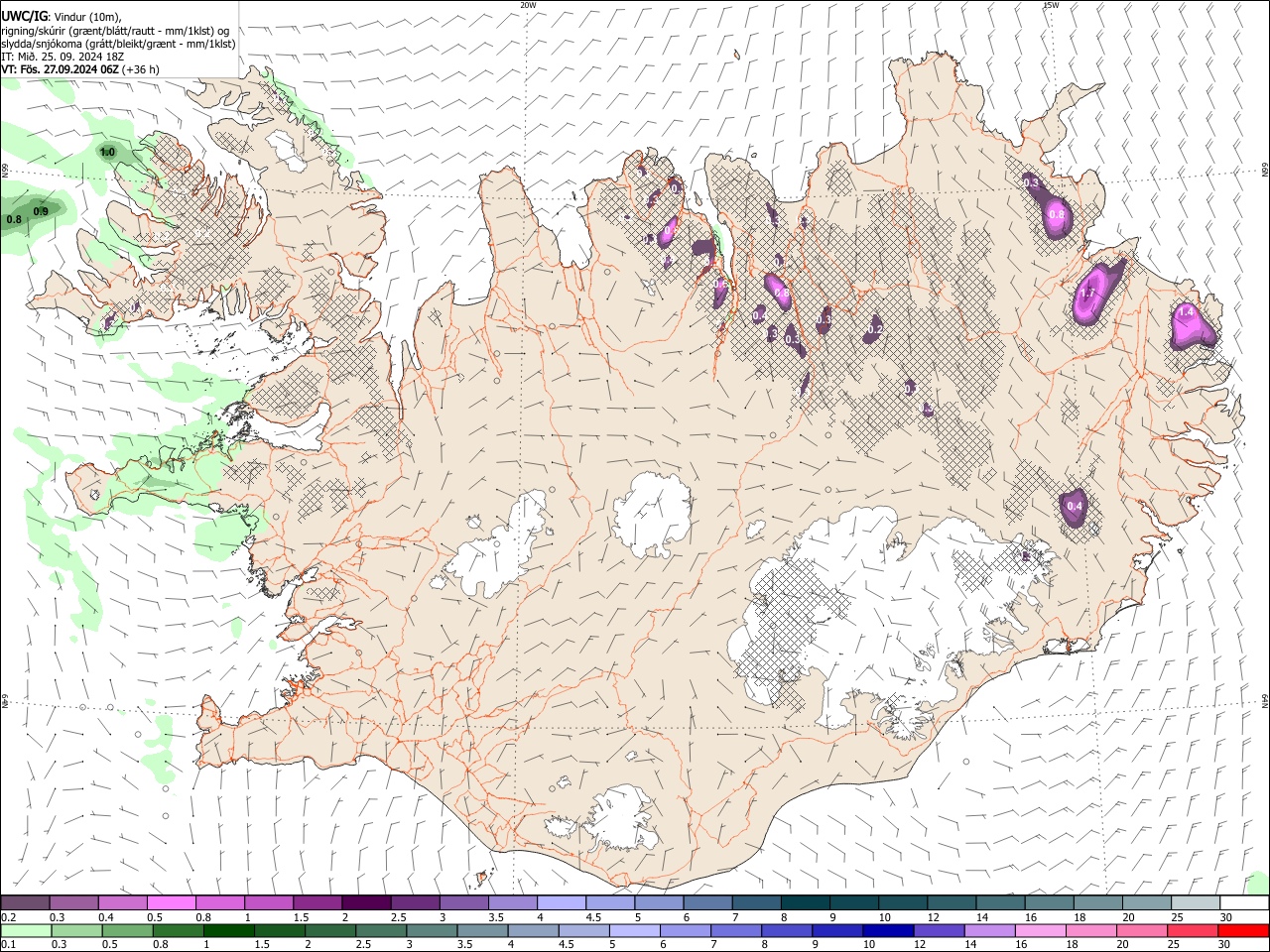The image size is (1270, 952).
Task: Select the IT: Mið. 25. 09. 2024 18Z line
Action: tap(63, 57)
